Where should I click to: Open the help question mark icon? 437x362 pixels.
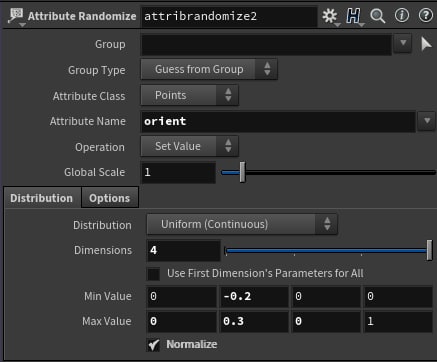pos(426,15)
